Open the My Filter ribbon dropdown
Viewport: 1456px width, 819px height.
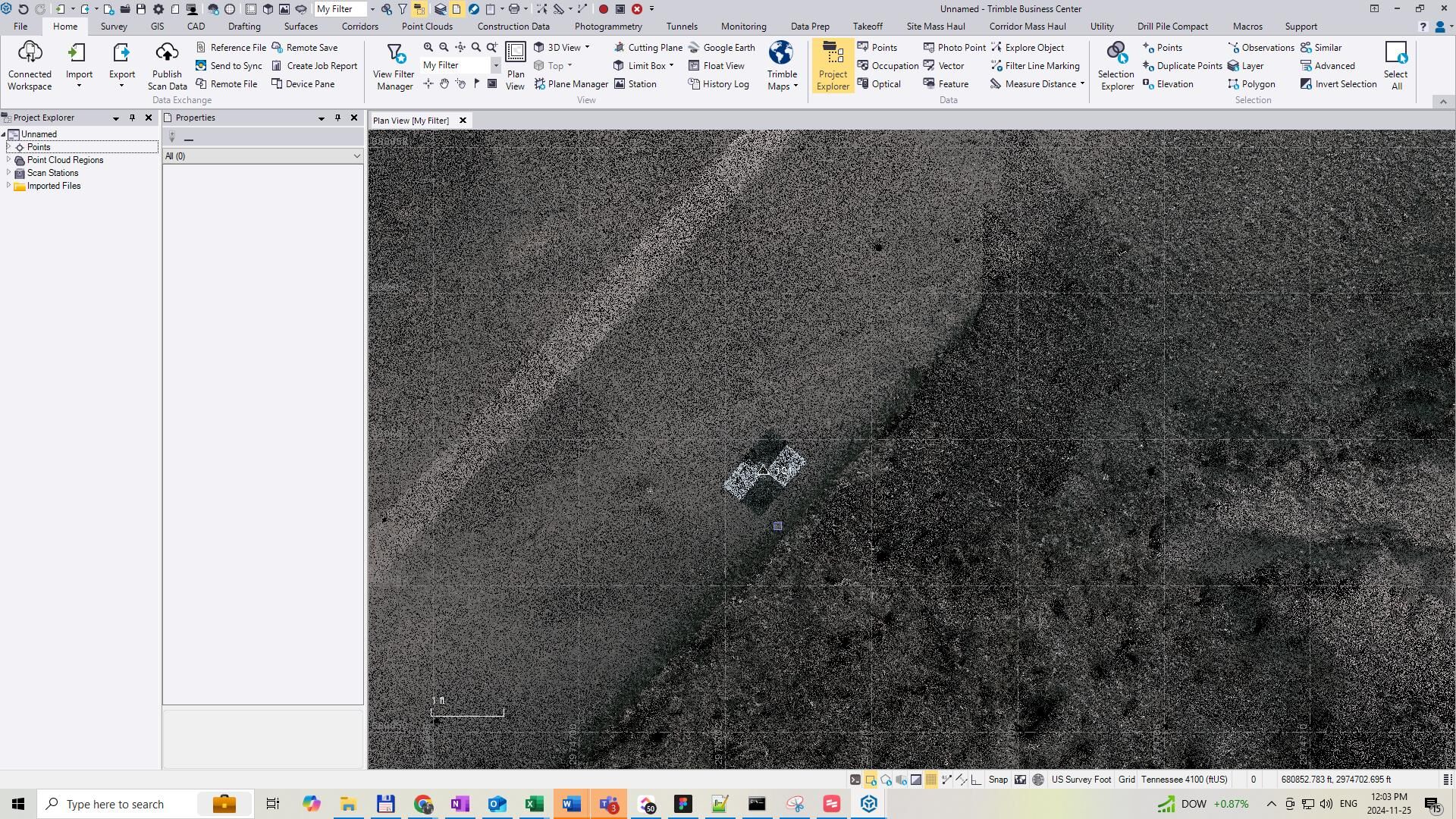(496, 66)
